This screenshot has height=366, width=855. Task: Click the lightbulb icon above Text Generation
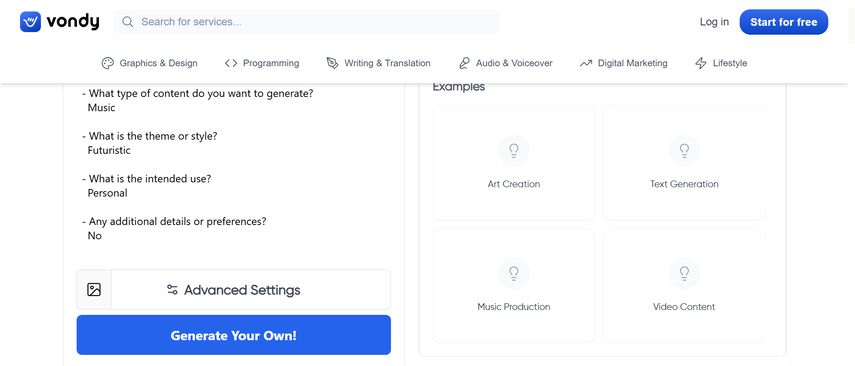pyautogui.click(x=684, y=151)
